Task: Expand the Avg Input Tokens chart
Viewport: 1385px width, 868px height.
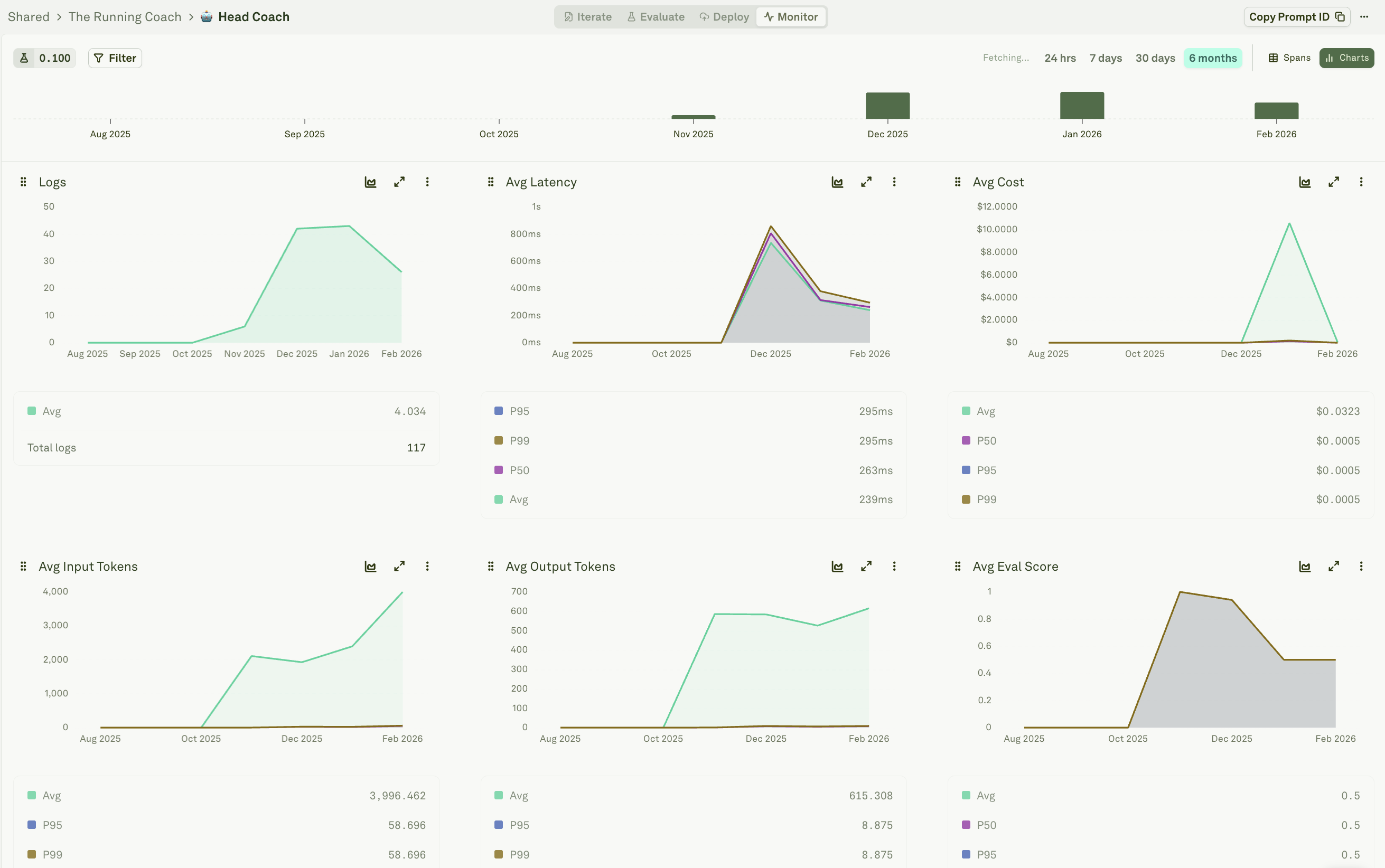Action: click(399, 567)
